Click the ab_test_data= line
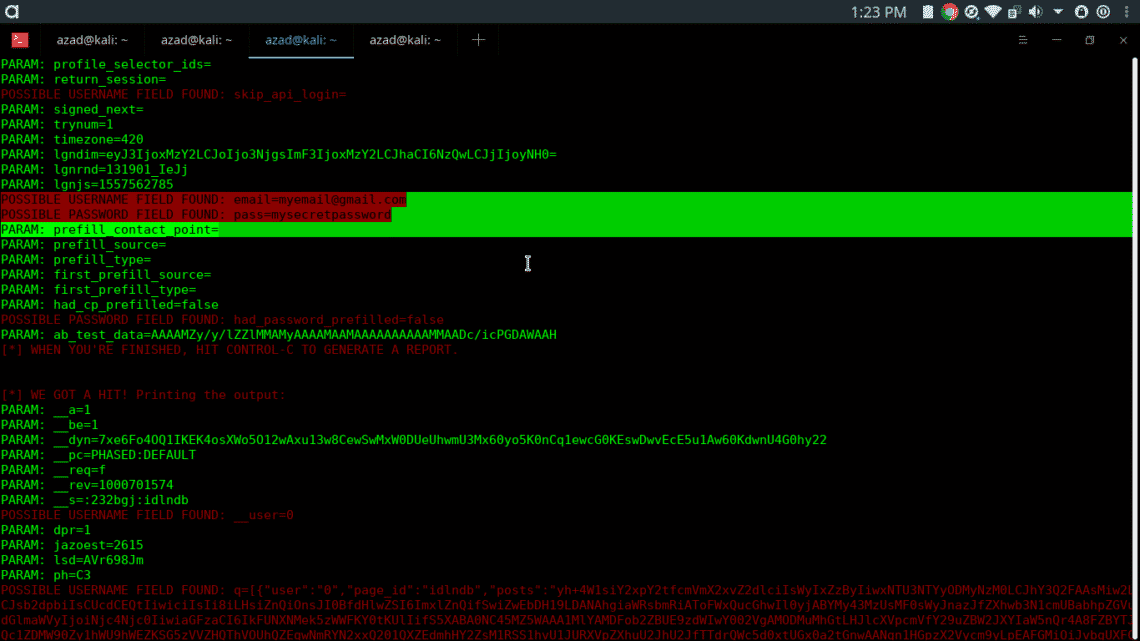This screenshot has height=641, width=1140. click(278, 334)
